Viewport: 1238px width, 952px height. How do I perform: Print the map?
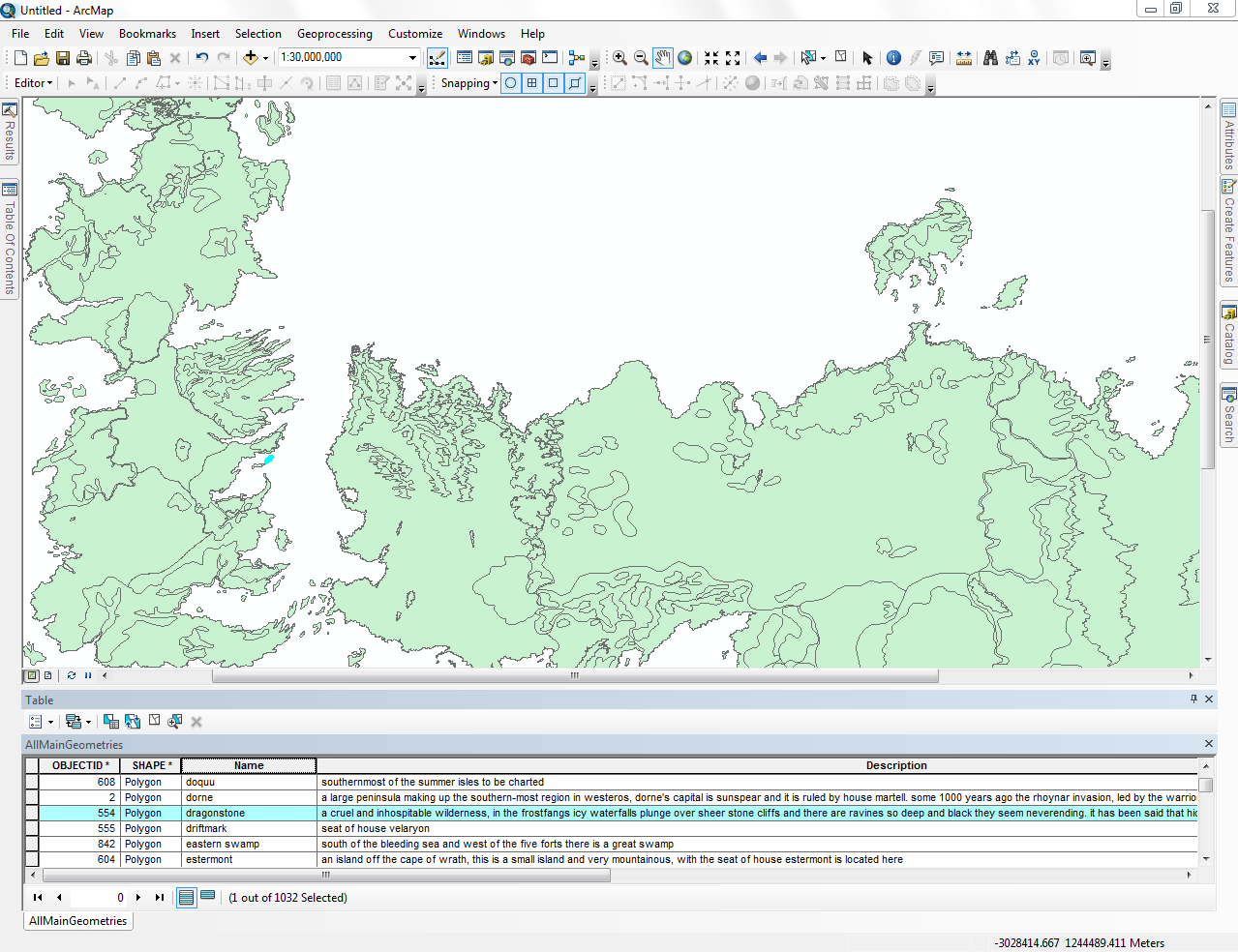point(83,58)
